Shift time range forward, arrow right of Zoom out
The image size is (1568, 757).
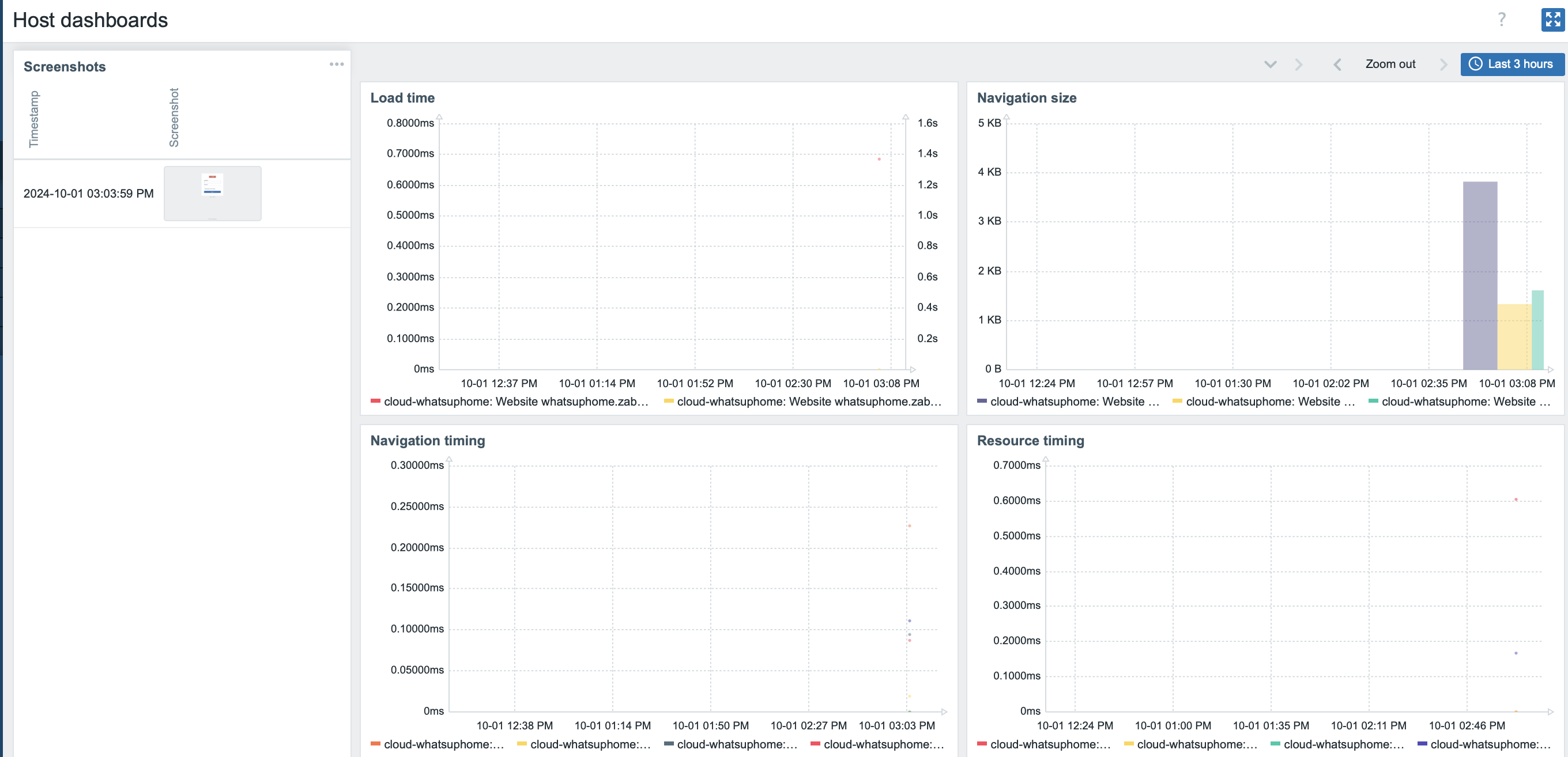click(1443, 65)
